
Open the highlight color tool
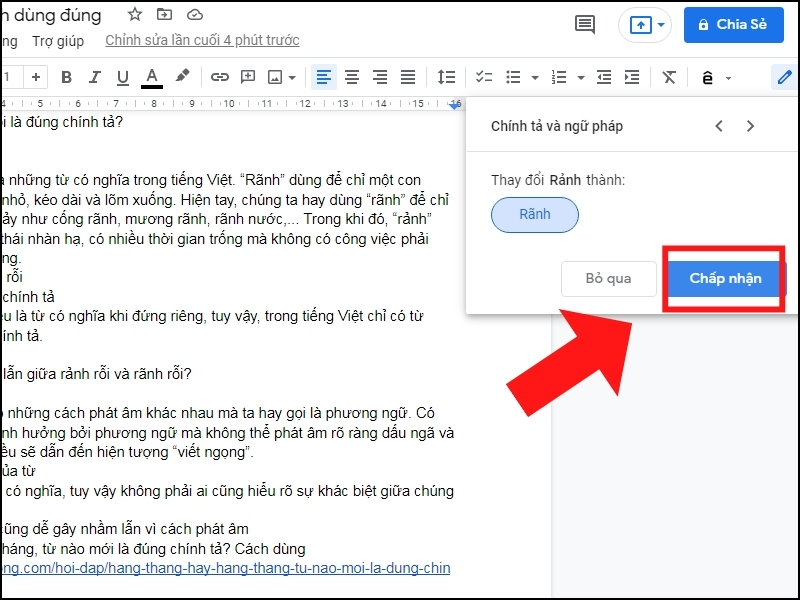182,76
